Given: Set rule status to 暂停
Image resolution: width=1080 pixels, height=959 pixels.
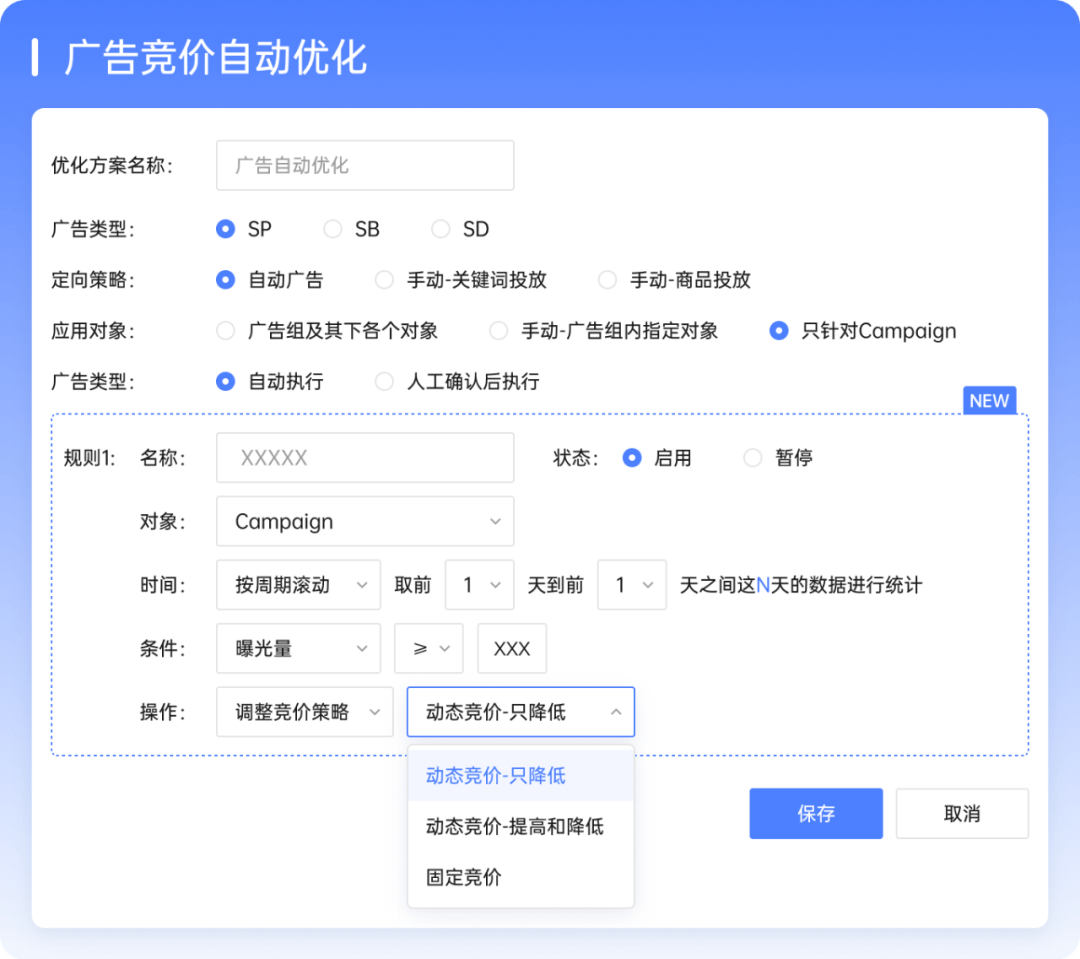Looking at the screenshot, I should click(x=753, y=458).
